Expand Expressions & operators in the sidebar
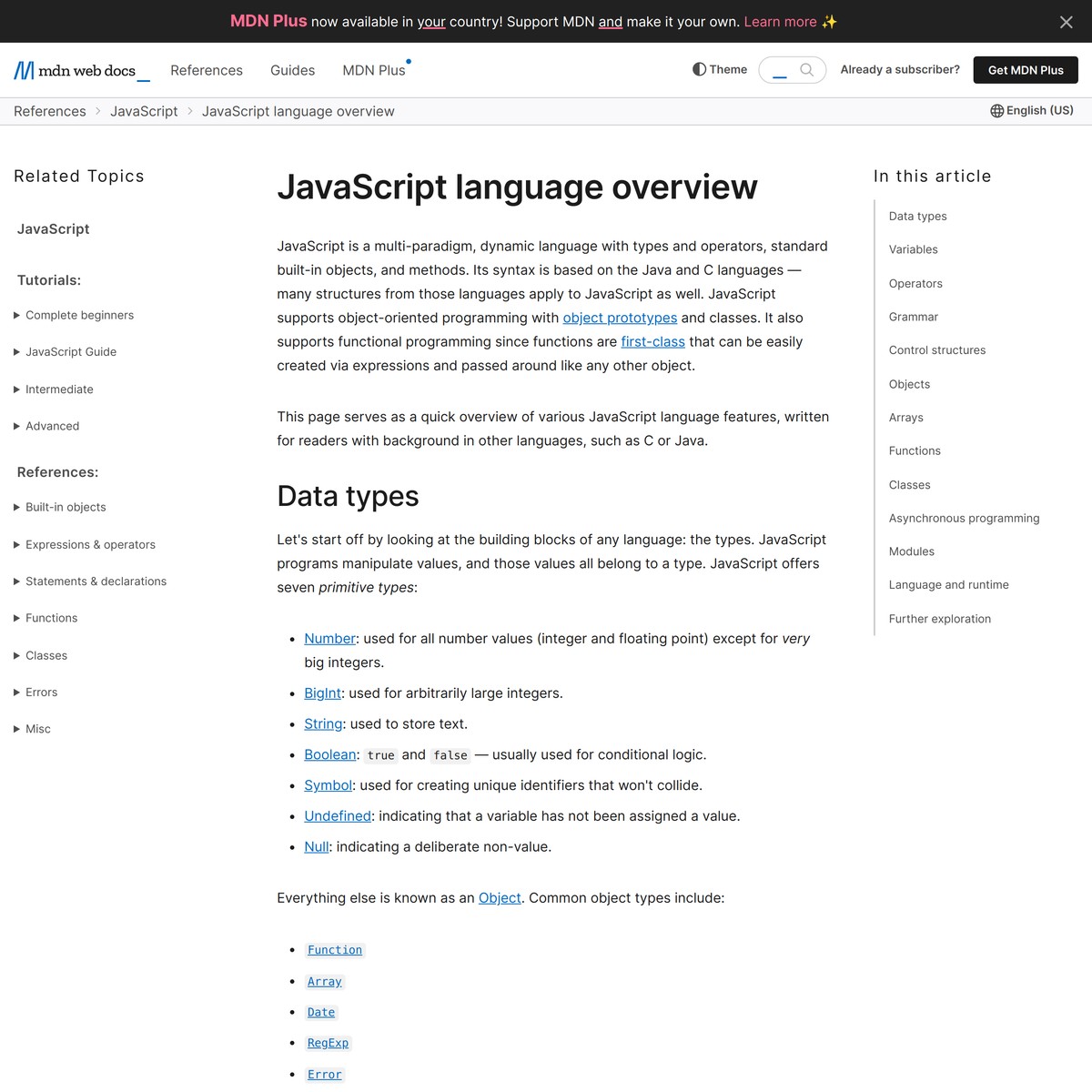Screen dimensions: 1092x1092 click(85, 544)
